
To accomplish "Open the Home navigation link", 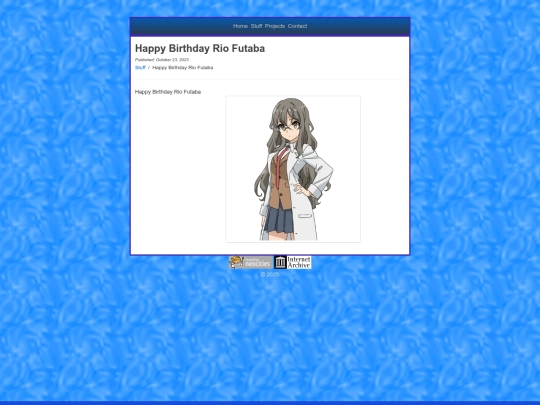I will click(x=240, y=26).
